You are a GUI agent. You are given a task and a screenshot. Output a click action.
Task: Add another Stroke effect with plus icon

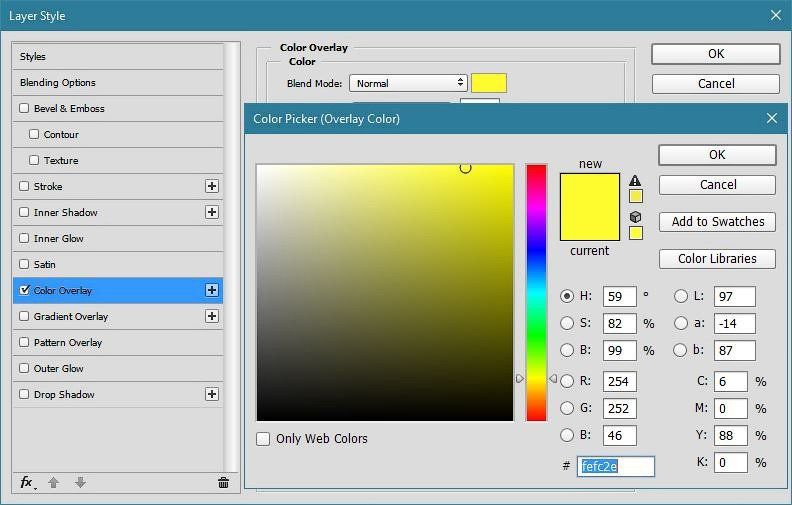(212, 186)
